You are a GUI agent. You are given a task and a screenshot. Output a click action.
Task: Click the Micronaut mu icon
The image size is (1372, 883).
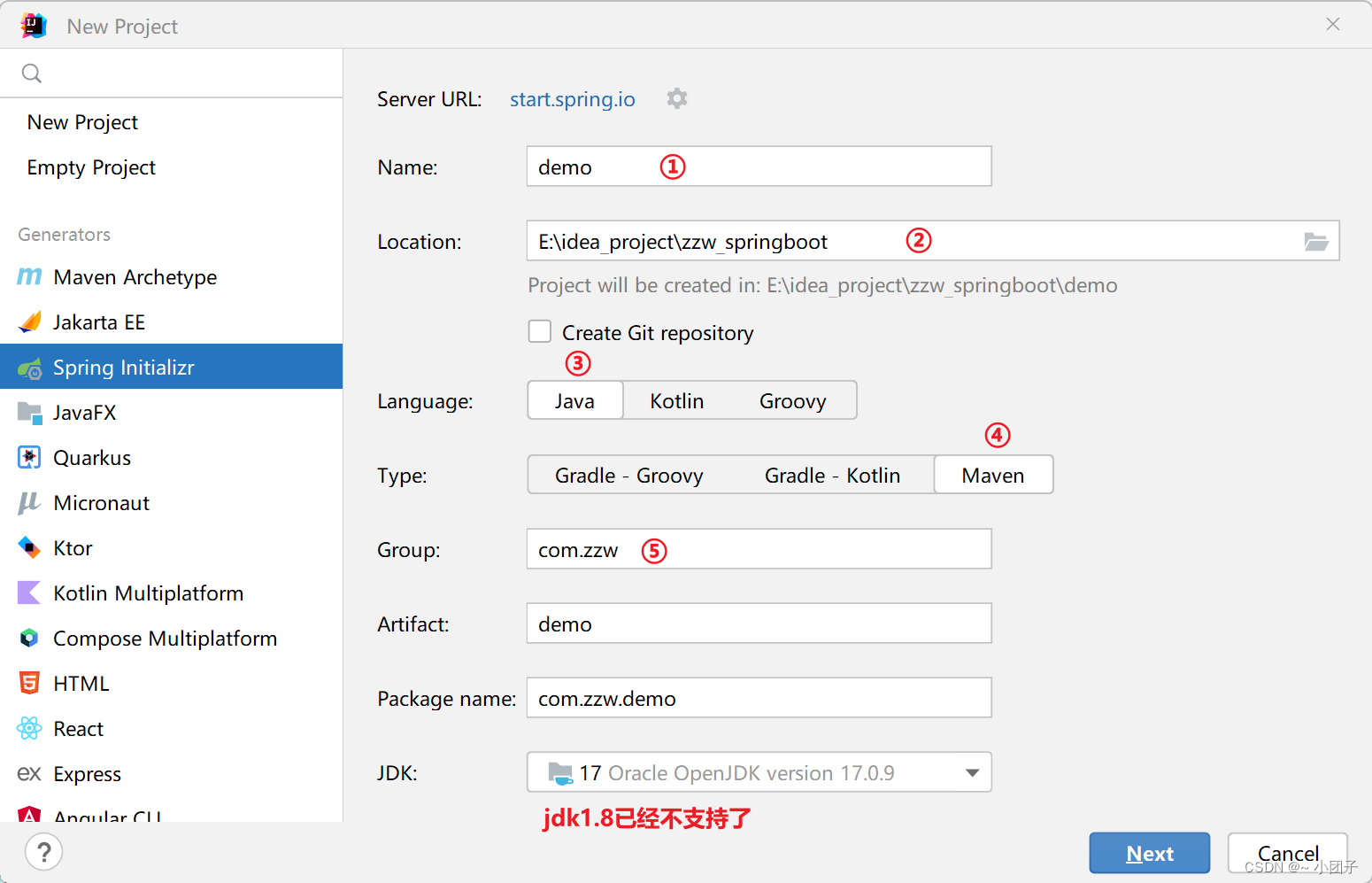point(29,503)
